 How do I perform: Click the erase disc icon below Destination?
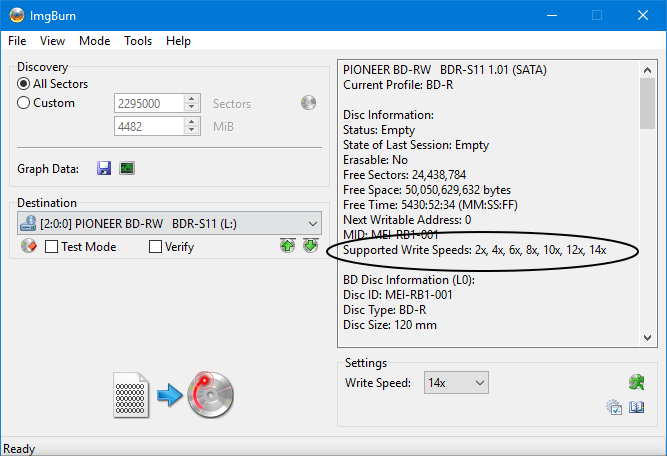click(29, 246)
